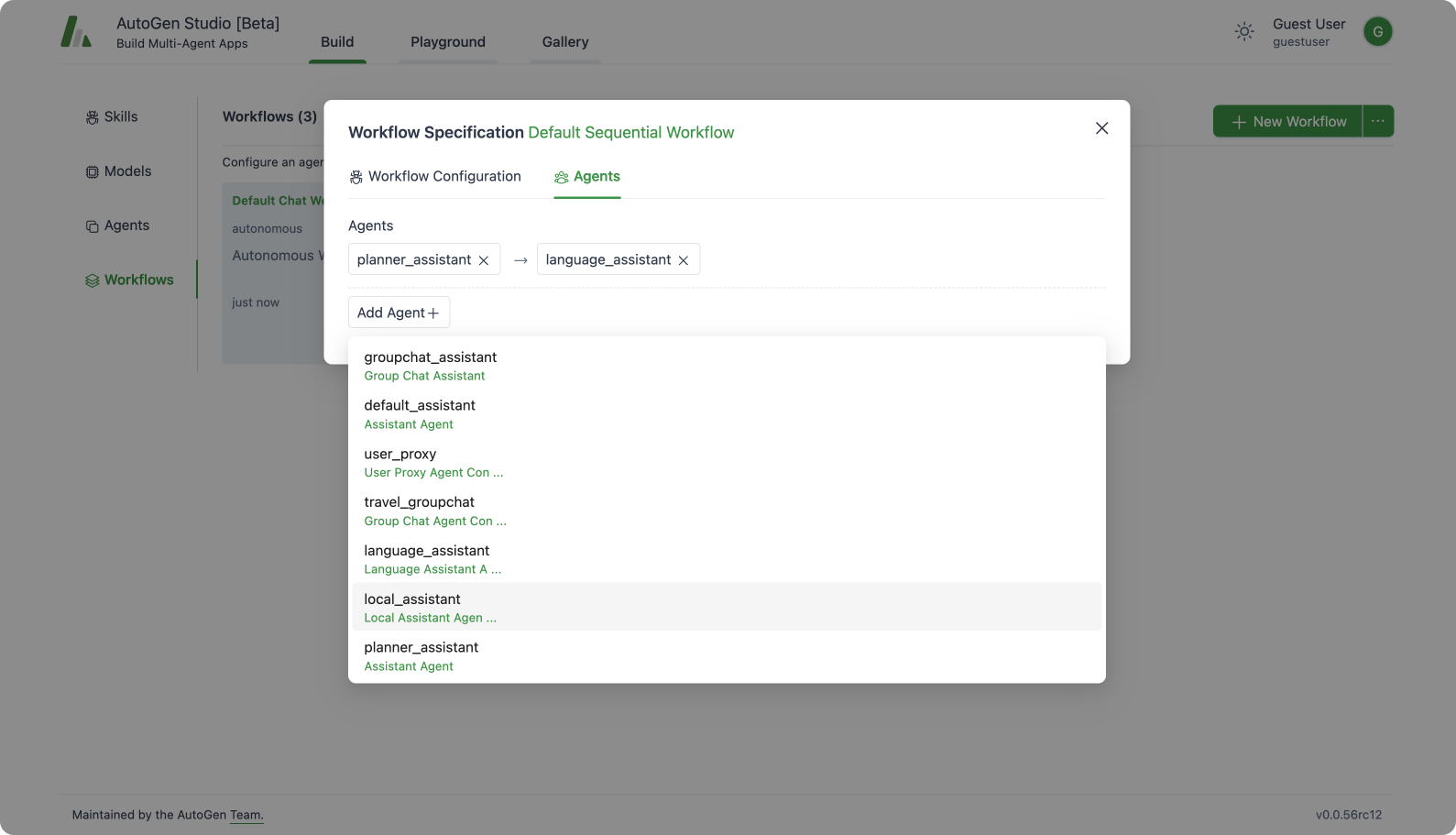Choose default_assistant from the agent list
Screen dimensions: 1456x835
click(x=727, y=414)
